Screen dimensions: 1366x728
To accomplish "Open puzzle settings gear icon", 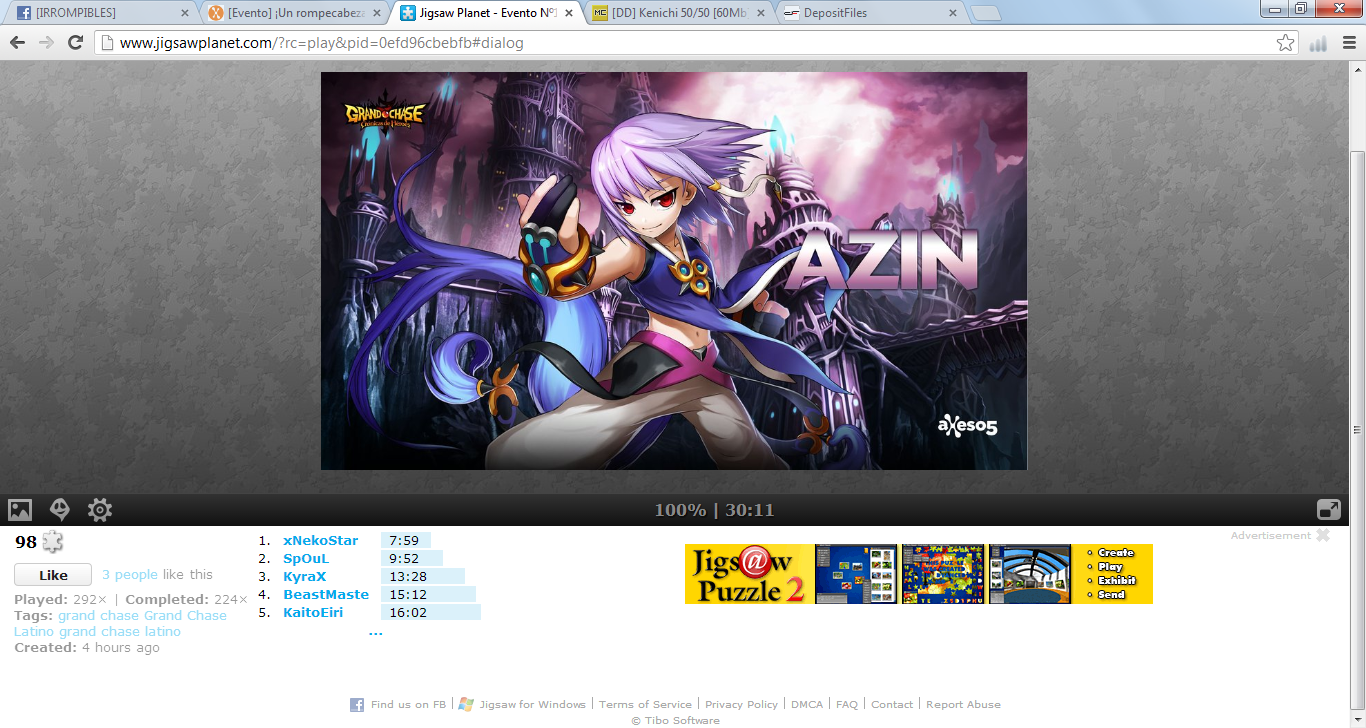I will coord(100,510).
